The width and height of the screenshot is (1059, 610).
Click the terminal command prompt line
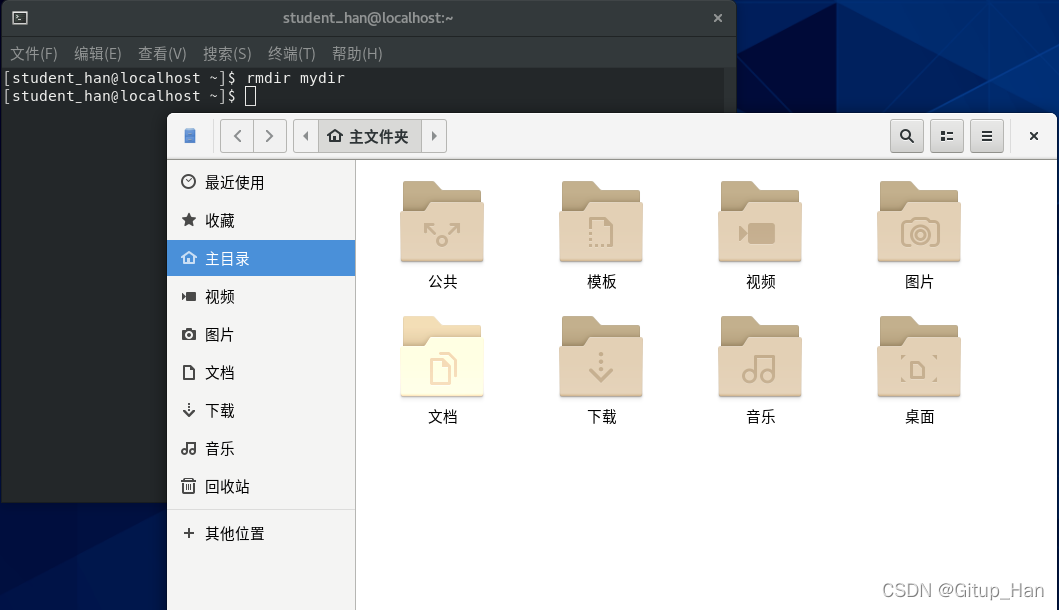[130, 96]
